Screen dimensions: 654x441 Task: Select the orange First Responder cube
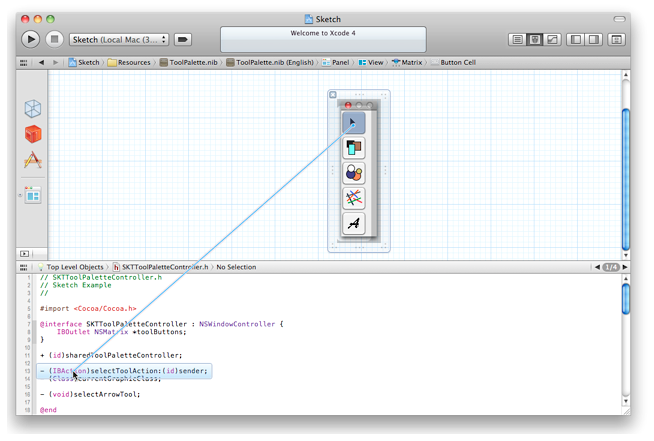click(33, 134)
